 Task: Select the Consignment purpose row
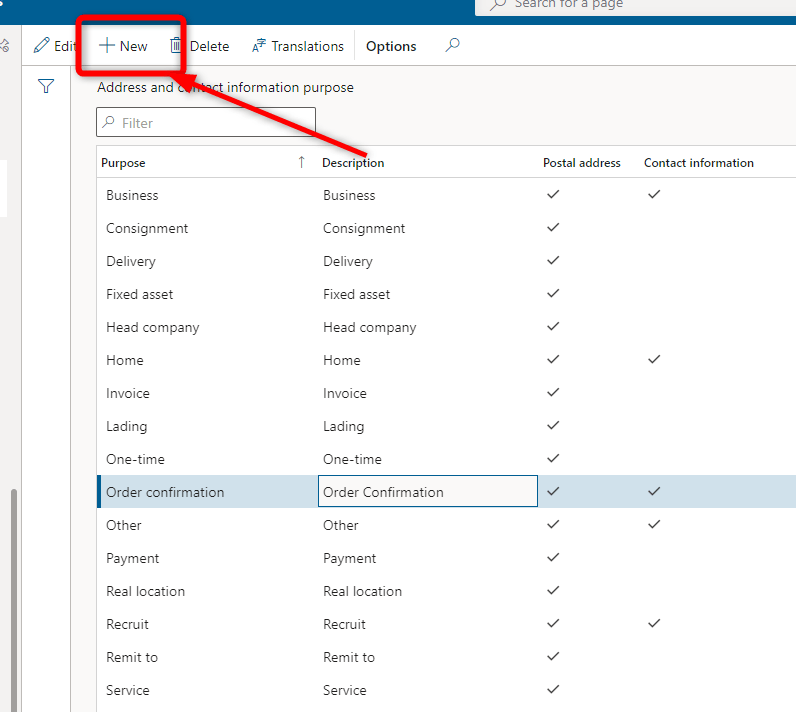[147, 228]
